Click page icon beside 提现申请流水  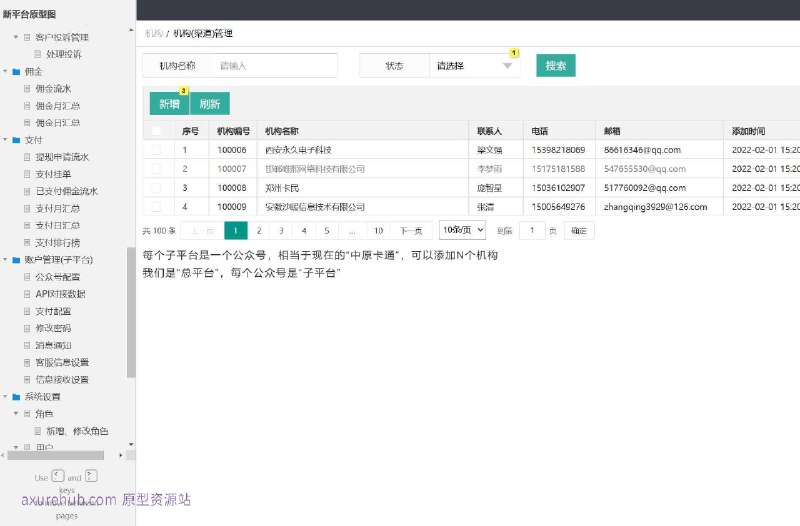[x=27, y=157]
